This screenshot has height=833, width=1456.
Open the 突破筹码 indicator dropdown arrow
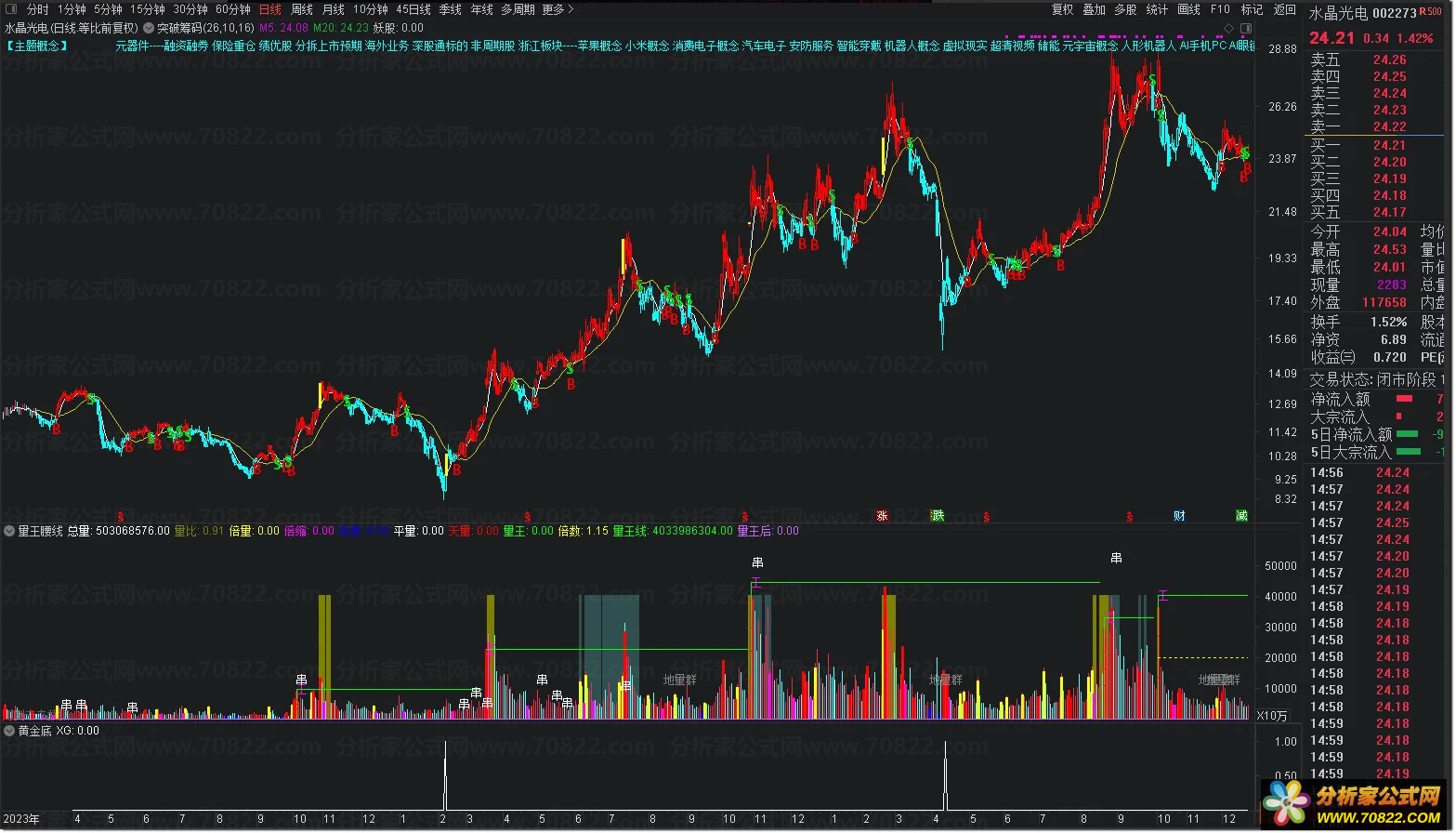coord(149,28)
